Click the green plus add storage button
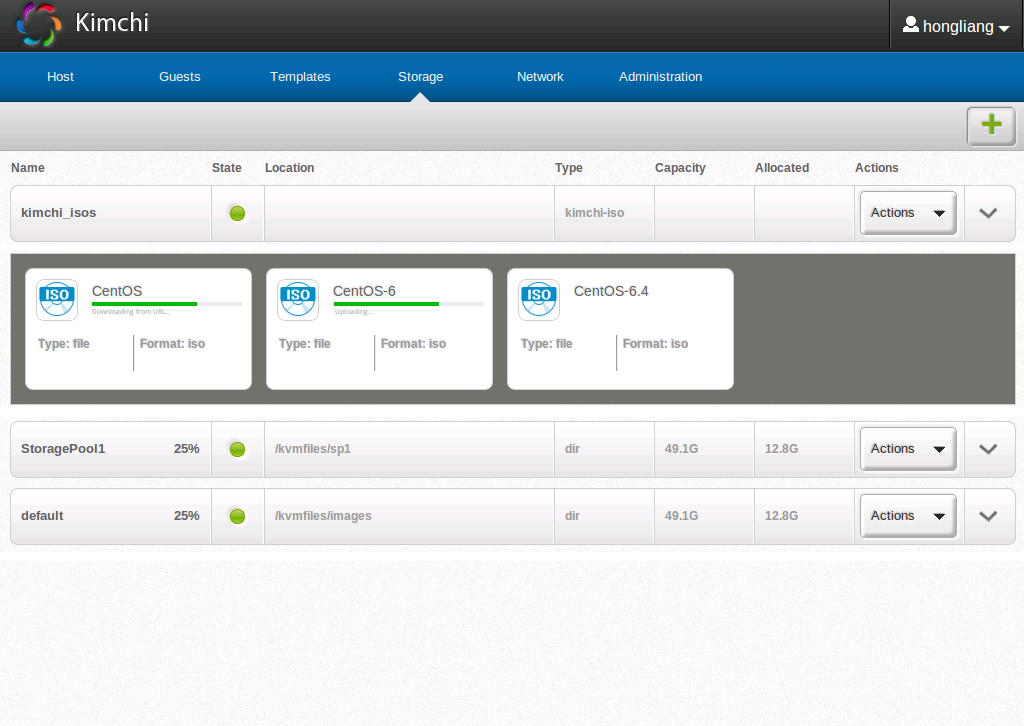The image size is (1024, 726). 990,125
